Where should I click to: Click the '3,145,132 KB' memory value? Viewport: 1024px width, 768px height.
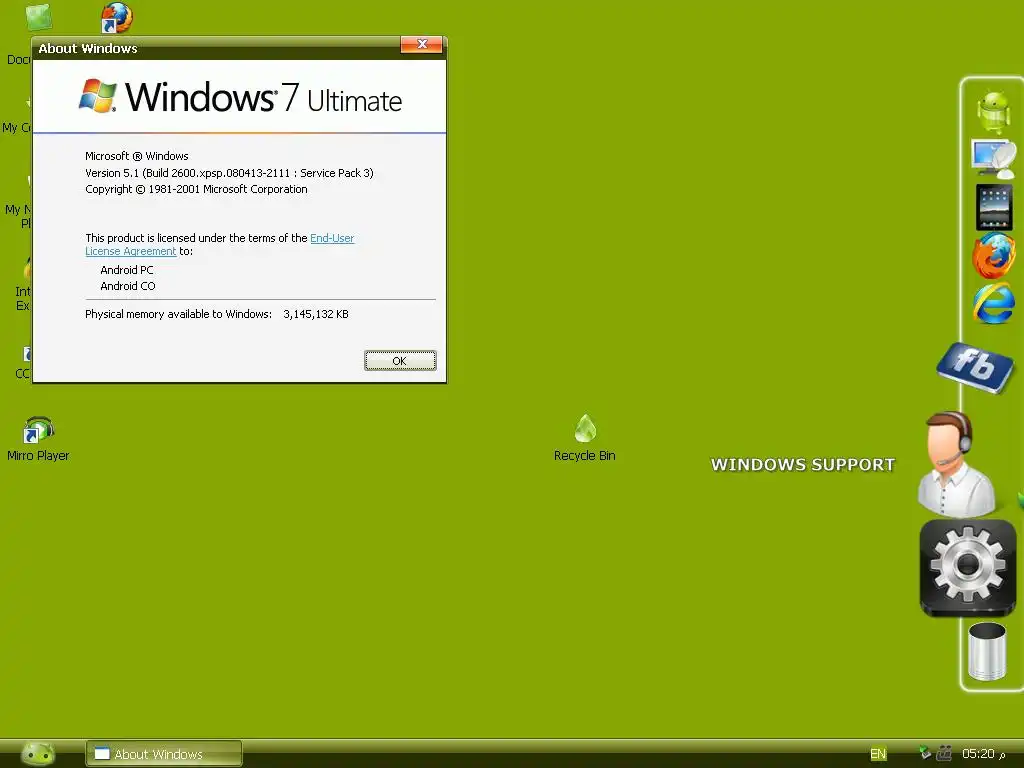(316, 314)
